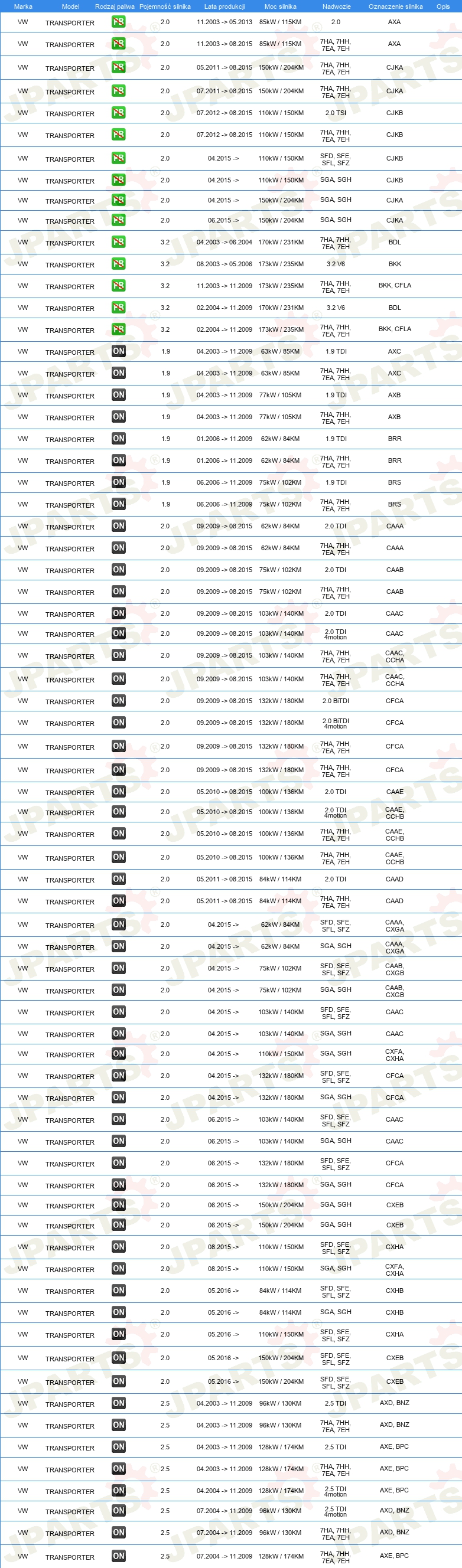Click 'AXE, BPC' in the 04.2003 2.5 TDI row
This screenshot has height=1568, width=462.
point(394,1447)
